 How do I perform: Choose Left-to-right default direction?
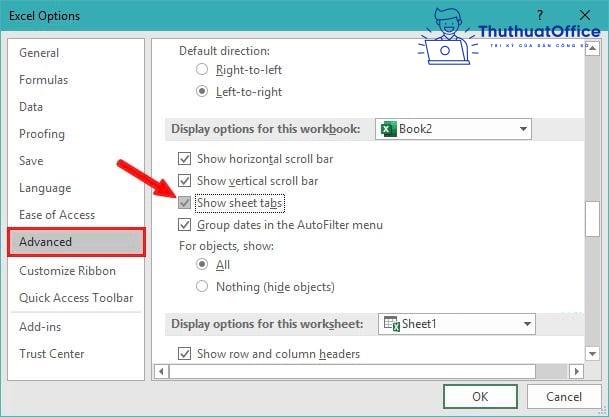[202, 92]
